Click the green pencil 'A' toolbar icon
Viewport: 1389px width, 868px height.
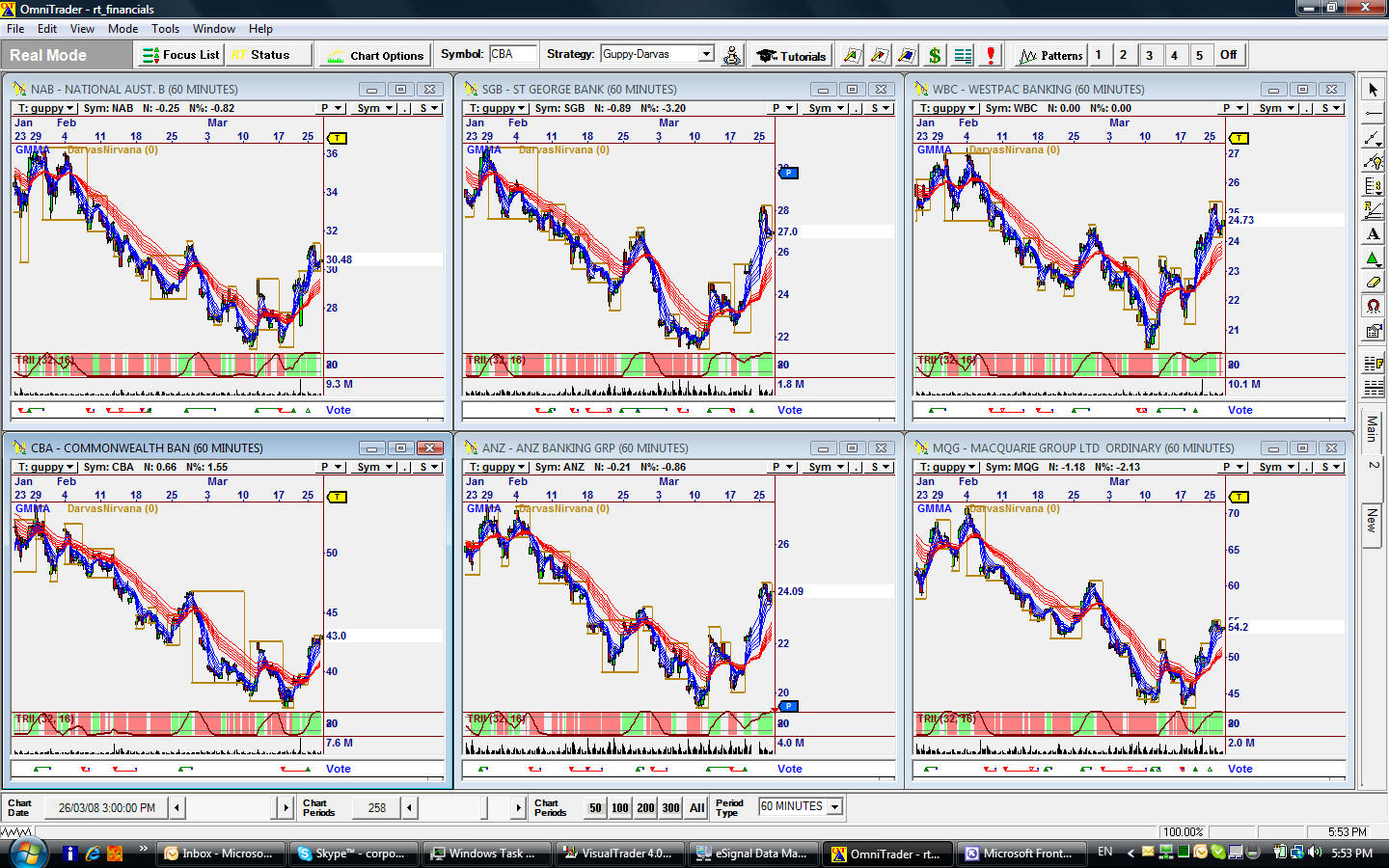852,55
